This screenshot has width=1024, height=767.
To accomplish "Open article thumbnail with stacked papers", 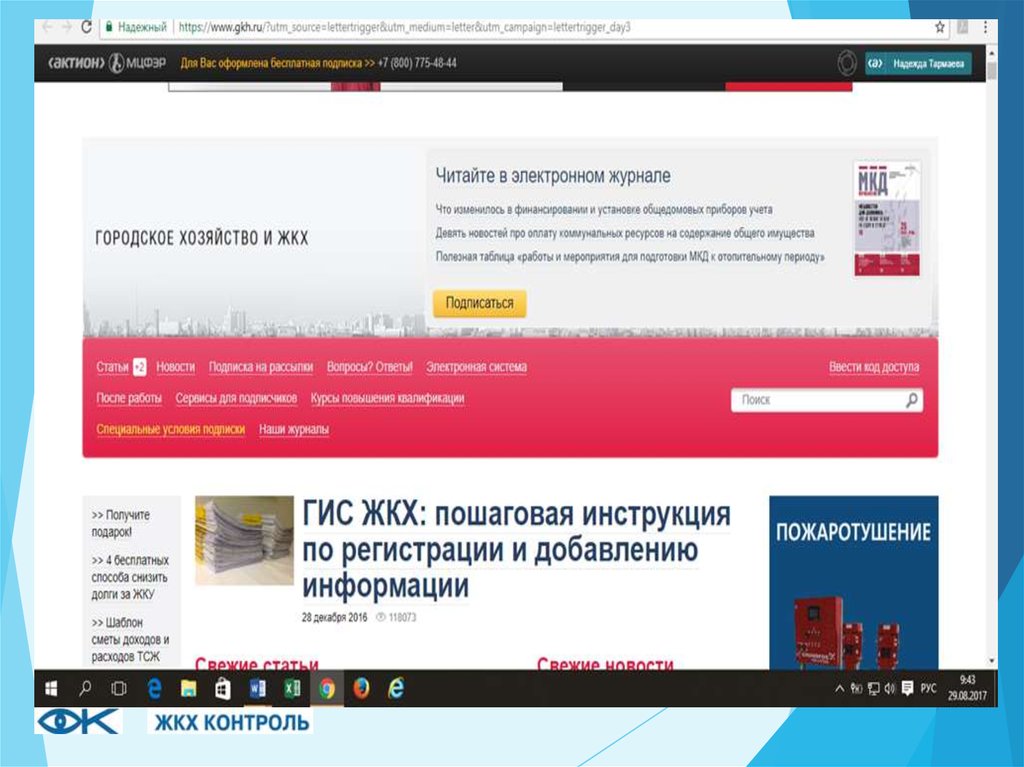I will [244, 540].
